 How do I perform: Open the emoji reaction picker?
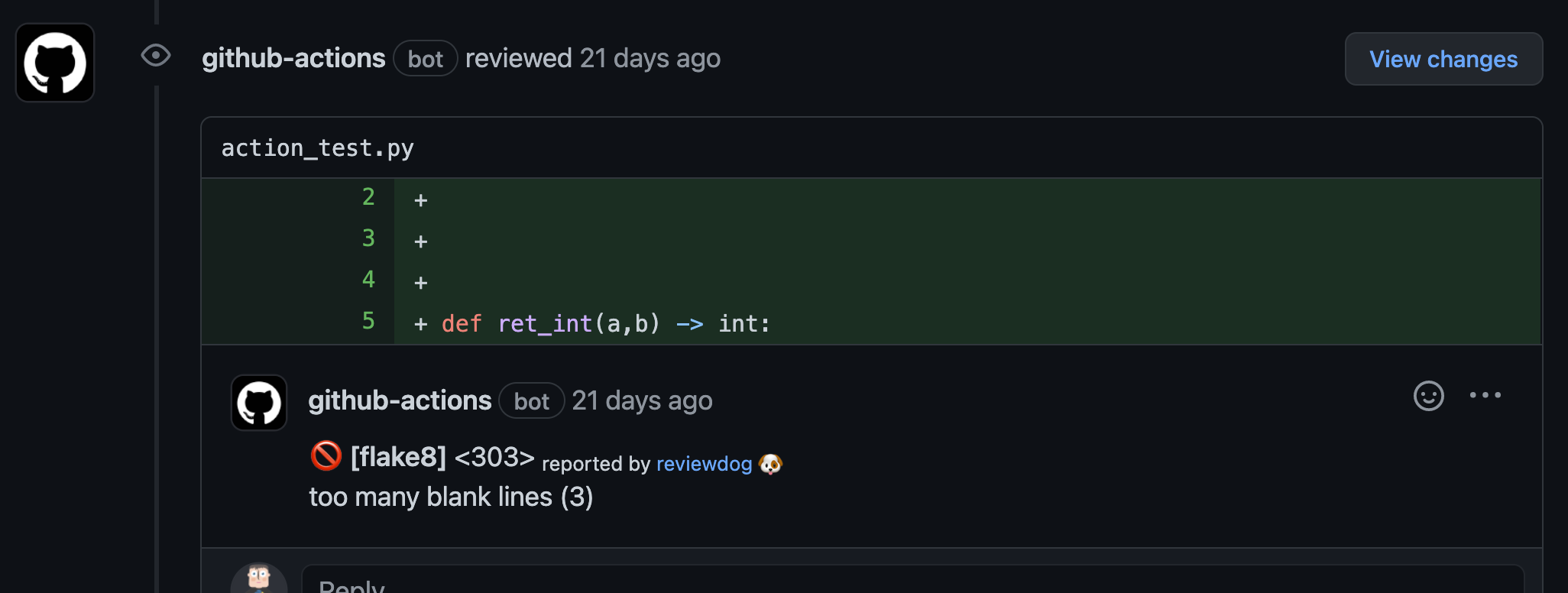tap(1428, 396)
